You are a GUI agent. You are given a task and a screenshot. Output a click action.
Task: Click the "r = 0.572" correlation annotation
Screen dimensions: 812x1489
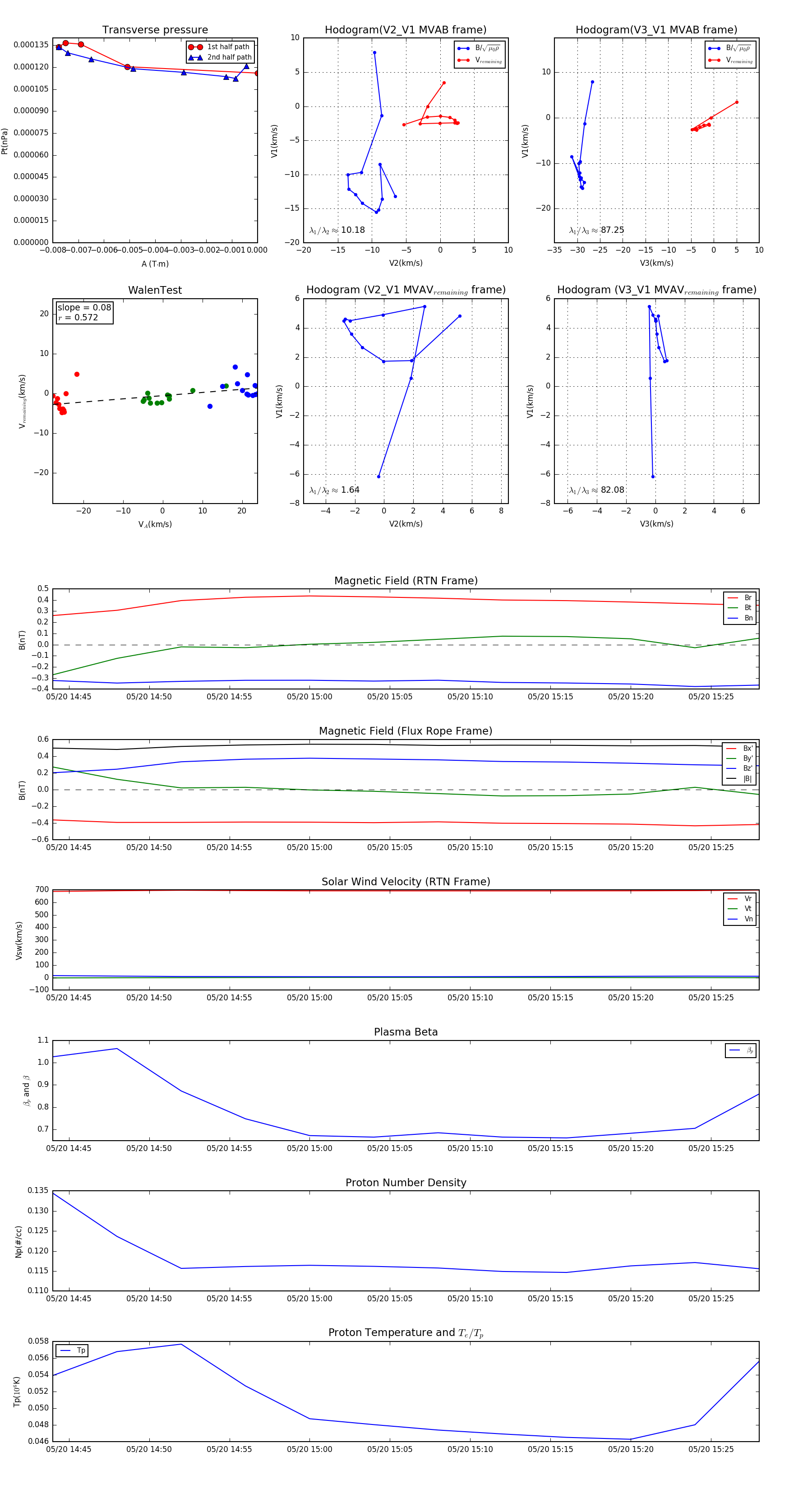coord(78,317)
